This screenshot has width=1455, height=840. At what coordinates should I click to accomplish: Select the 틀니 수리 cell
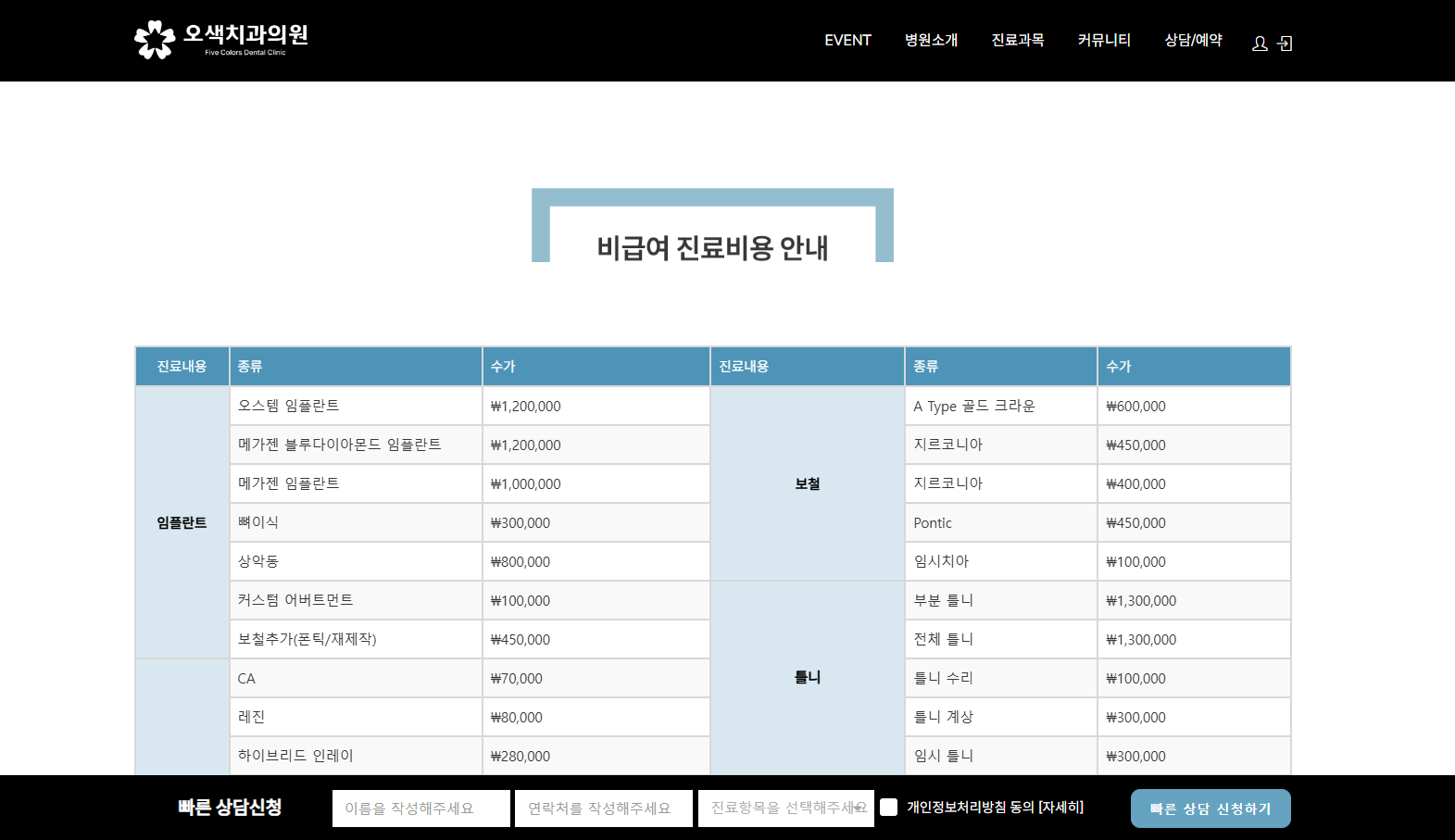pos(1001,678)
